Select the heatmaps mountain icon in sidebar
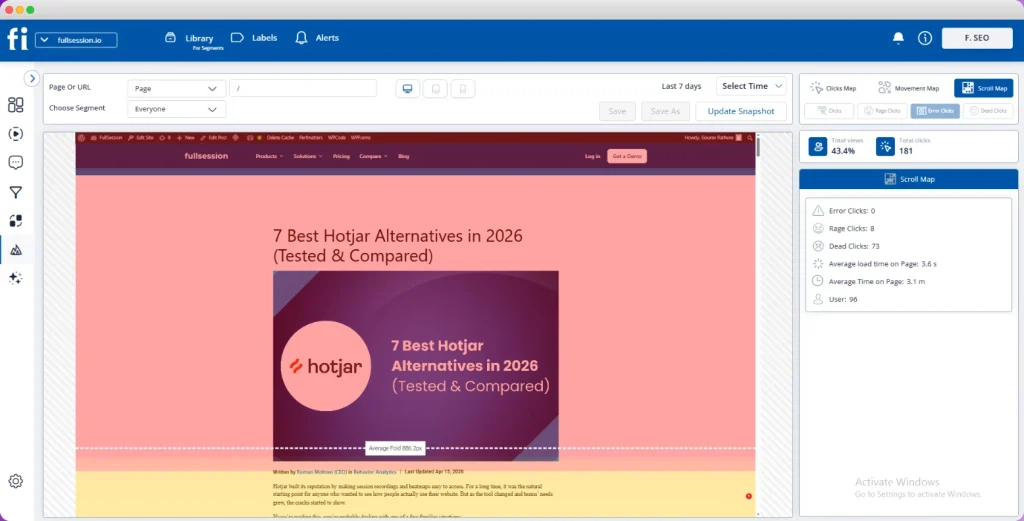 [16, 250]
